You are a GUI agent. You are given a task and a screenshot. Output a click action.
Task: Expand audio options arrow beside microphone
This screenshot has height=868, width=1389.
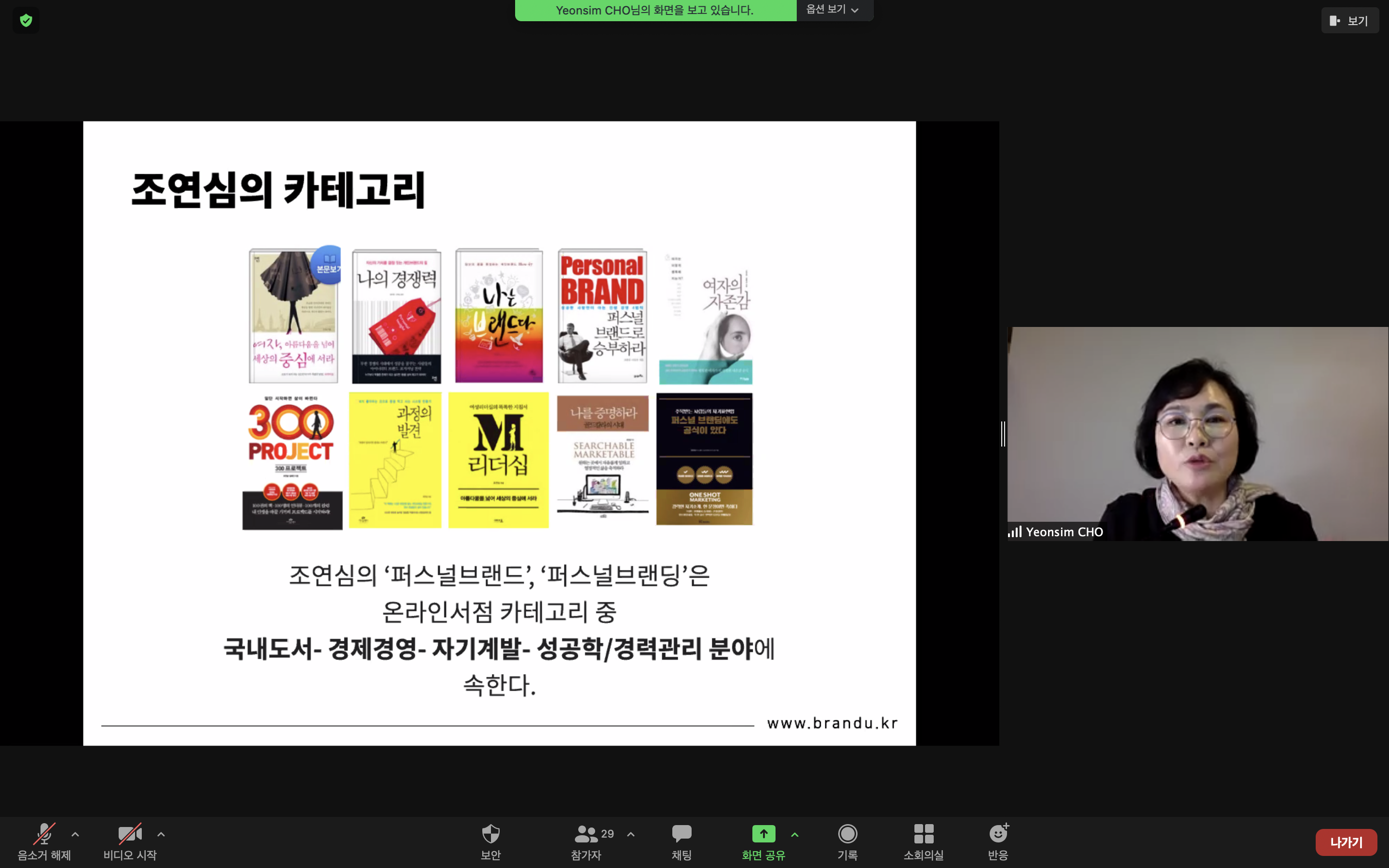point(75,834)
